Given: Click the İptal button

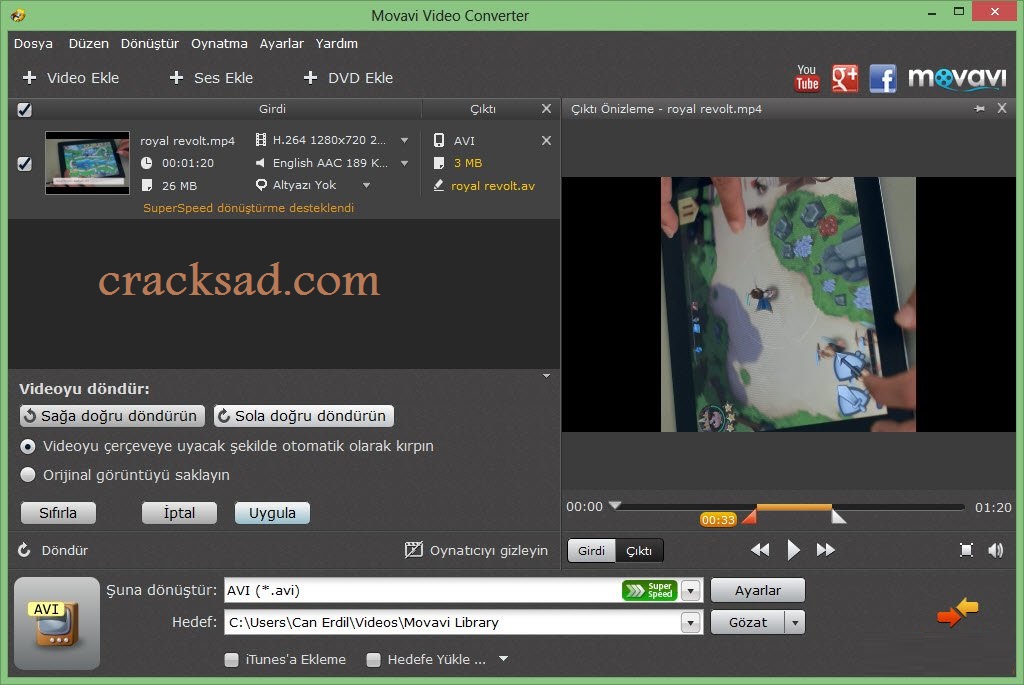Looking at the screenshot, I should [179, 513].
